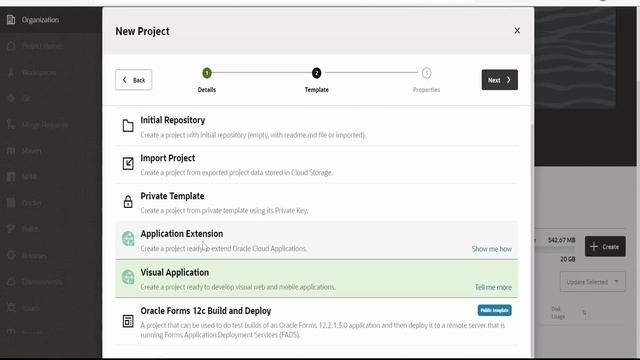The image size is (640, 360).
Task: Open the Docker sidebar icon
Action: [11, 203]
